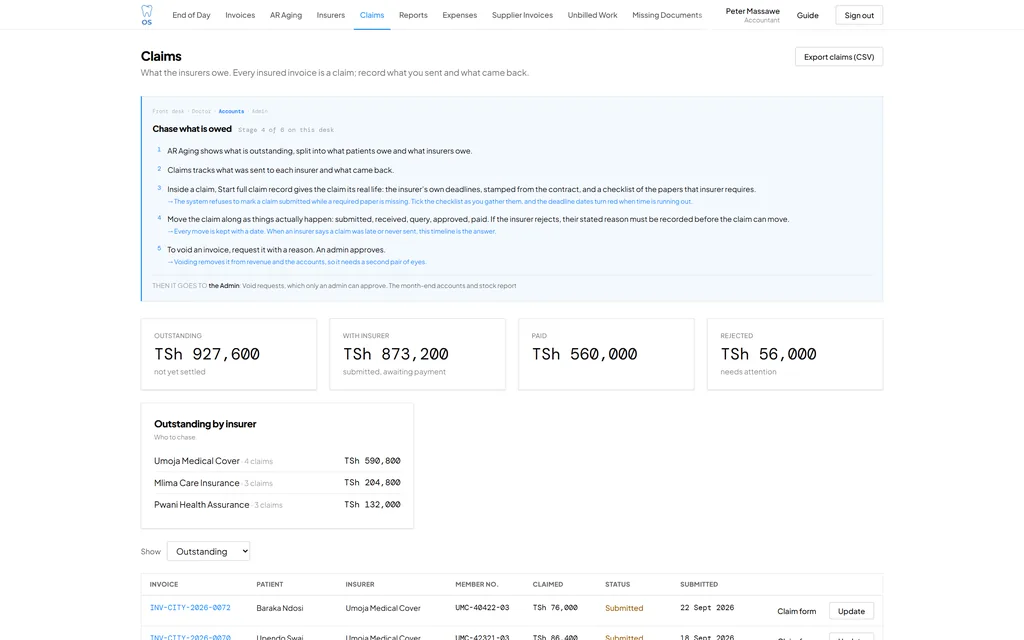Open Claim form for Baraka Ndosi's invoice

[796, 611]
